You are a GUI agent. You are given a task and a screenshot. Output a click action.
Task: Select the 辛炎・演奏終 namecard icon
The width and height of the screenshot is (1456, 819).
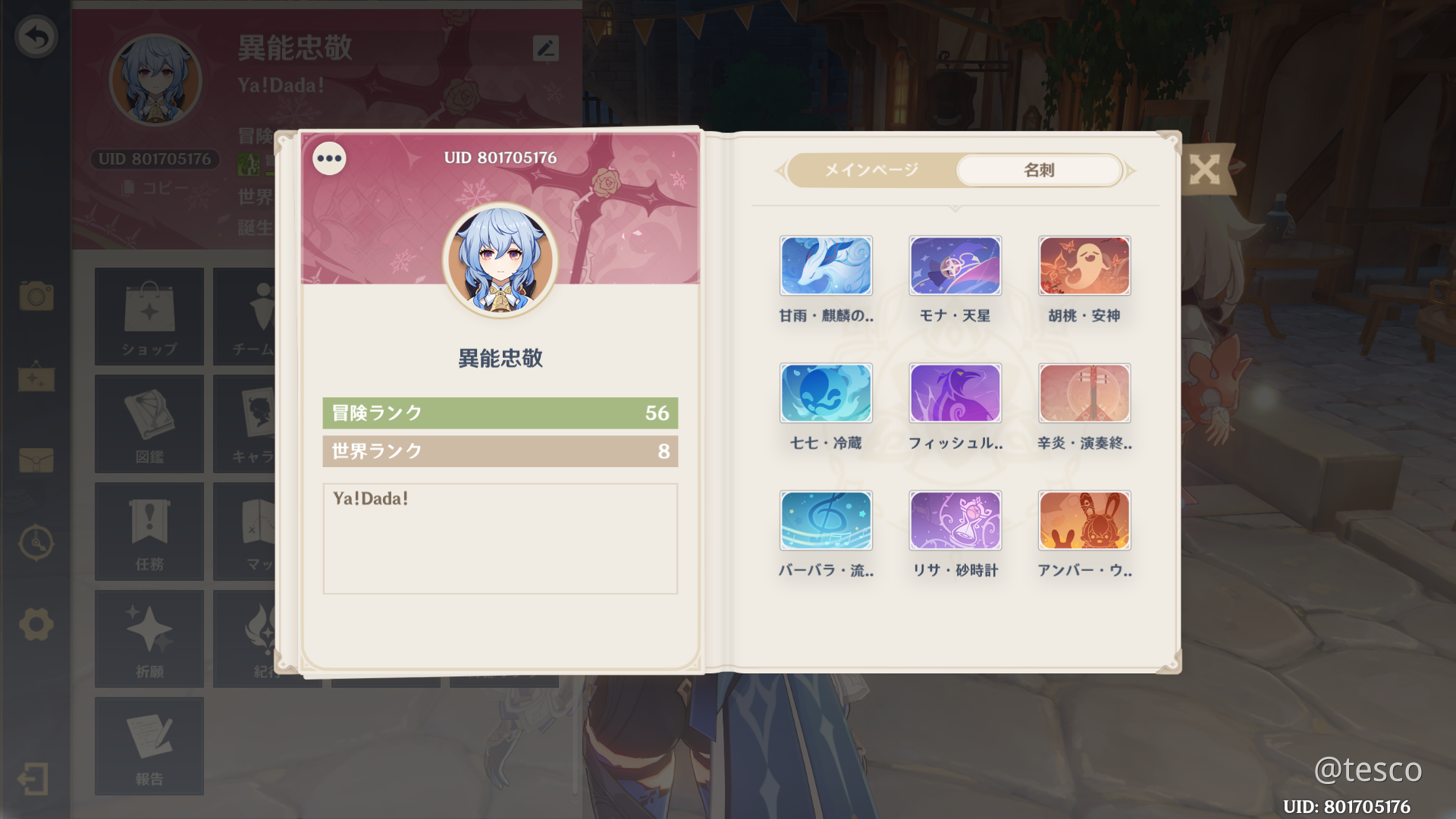[1084, 393]
